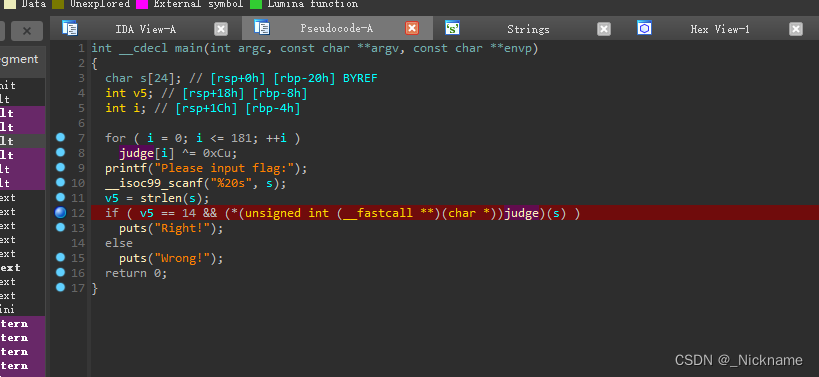
Task: Toggle breakpoint dot on line 15
Action: pyautogui.click(x=61, y=257)
